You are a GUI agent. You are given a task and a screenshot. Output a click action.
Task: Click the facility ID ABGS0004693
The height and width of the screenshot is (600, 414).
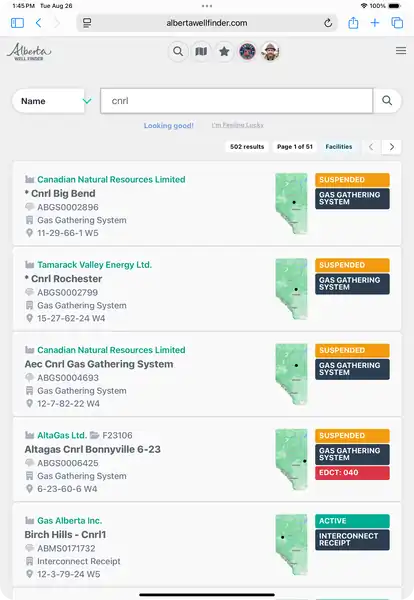coord(68,378)
